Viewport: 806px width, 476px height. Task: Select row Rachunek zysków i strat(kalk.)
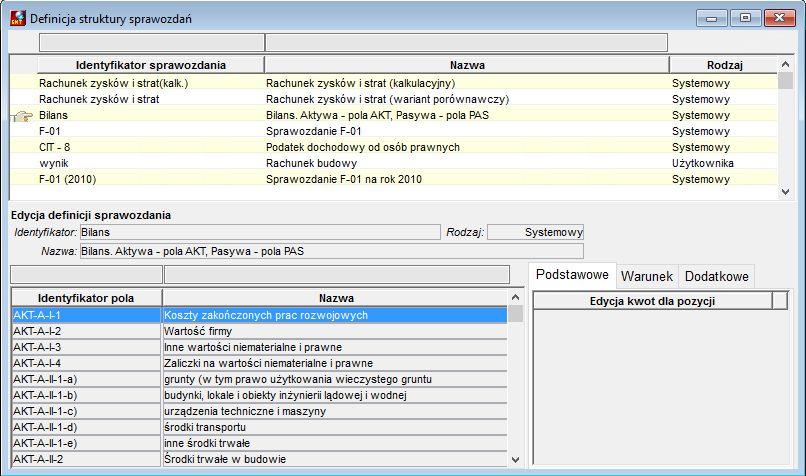pos(394,83)
